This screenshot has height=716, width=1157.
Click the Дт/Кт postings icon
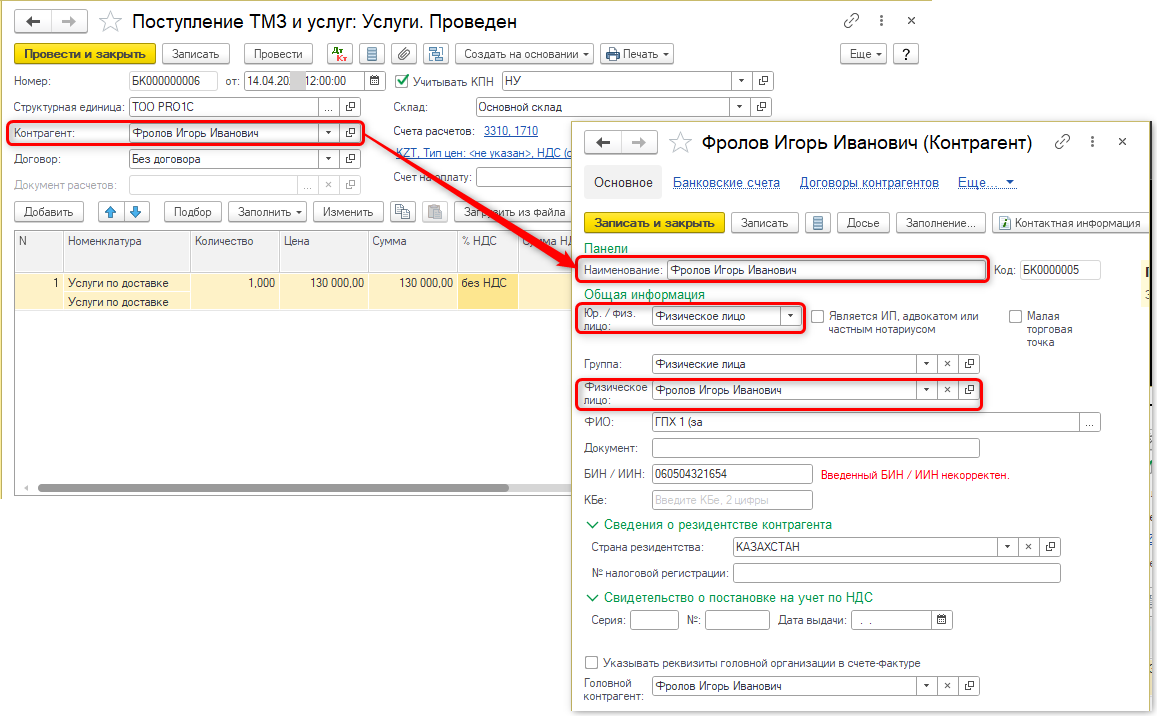pos(340,54)
